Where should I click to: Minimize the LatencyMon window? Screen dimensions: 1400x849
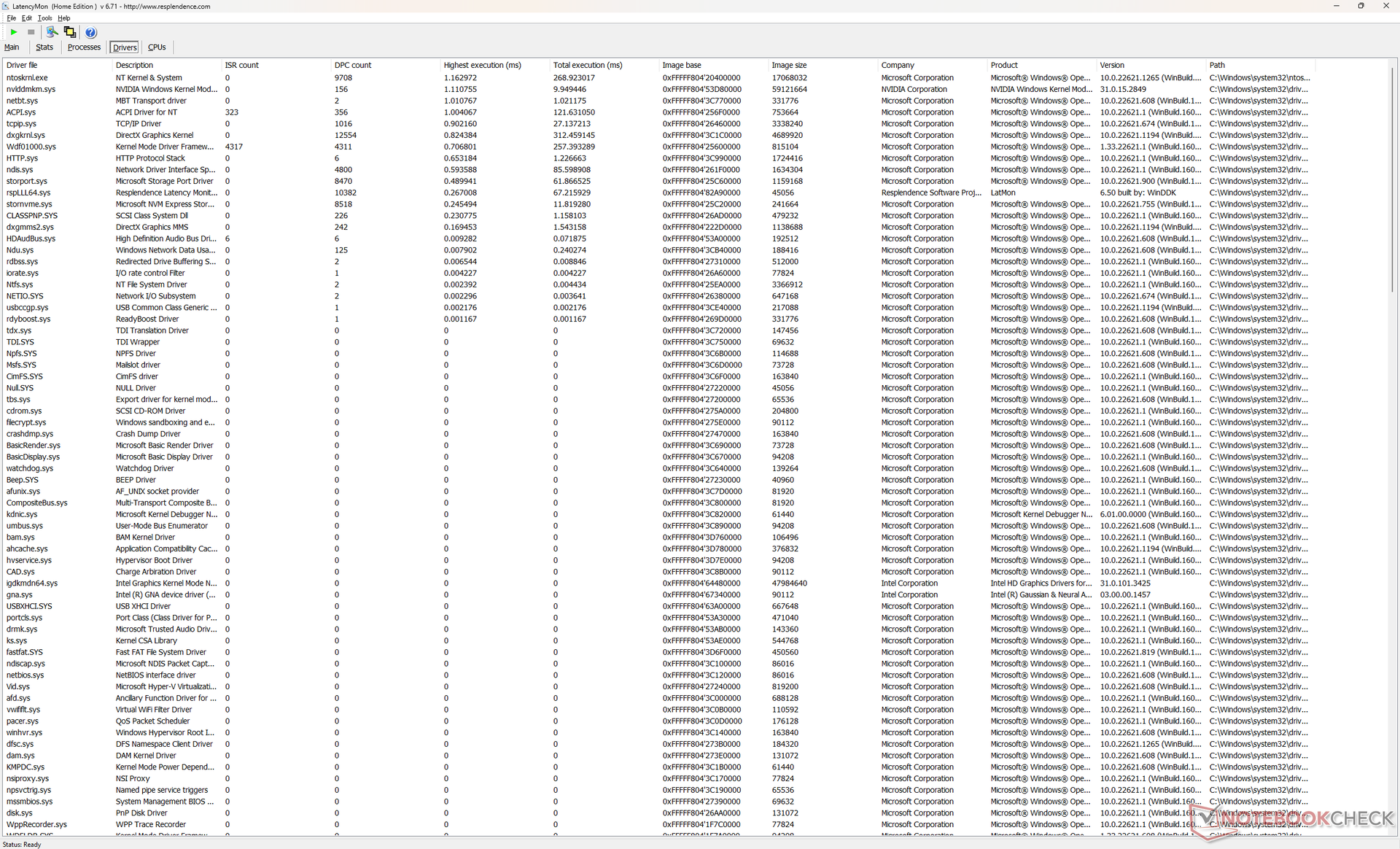[x=1336, y=6]
